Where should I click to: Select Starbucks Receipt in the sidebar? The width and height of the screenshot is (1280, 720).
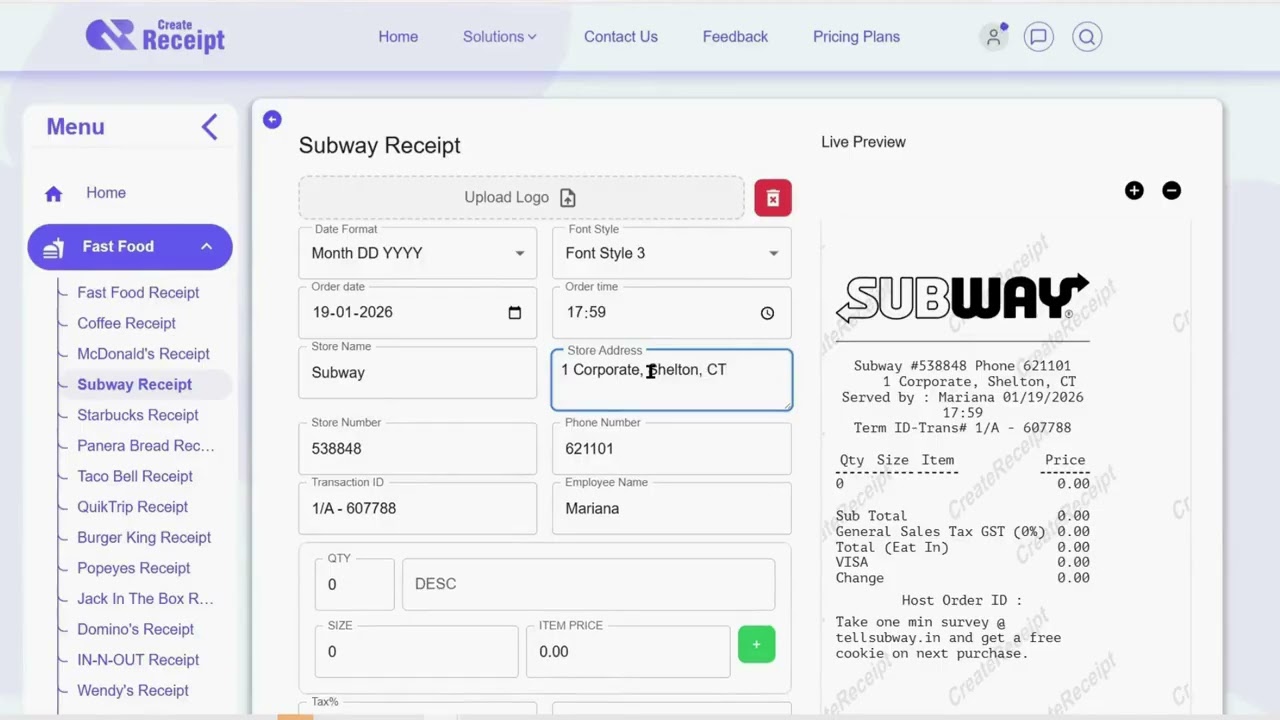point(138,415)
